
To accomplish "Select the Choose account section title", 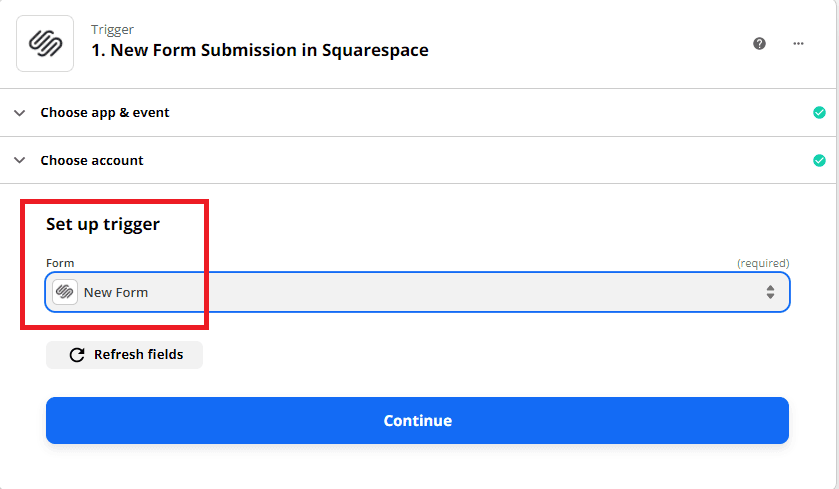I will (x=92, y=160).
